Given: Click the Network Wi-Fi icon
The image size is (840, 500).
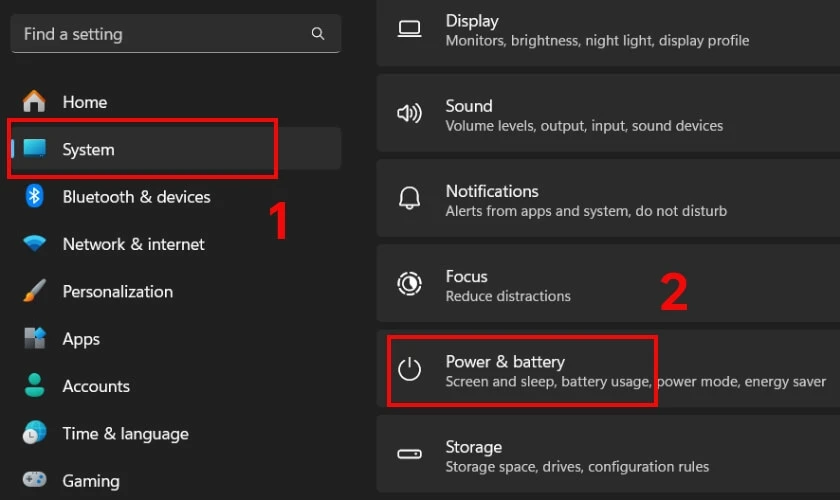Looking at the screenshot, I should click(34, 243).
